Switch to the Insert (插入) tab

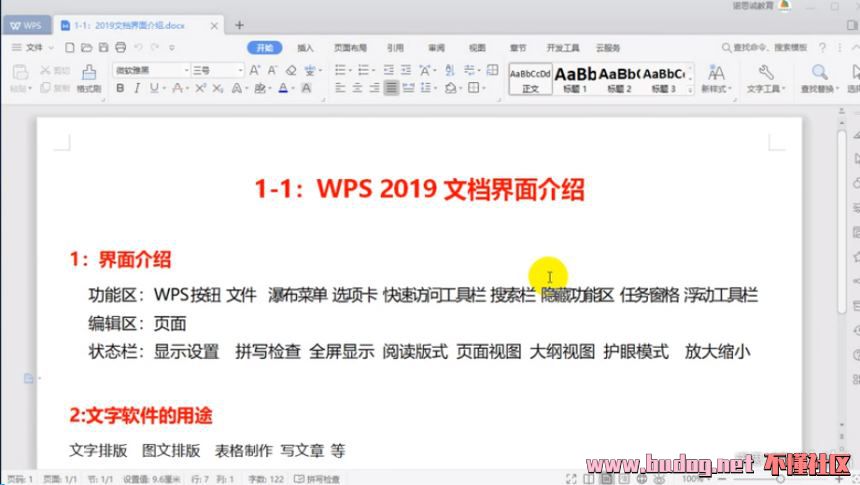pyautogui.click(x=305, y=48)
